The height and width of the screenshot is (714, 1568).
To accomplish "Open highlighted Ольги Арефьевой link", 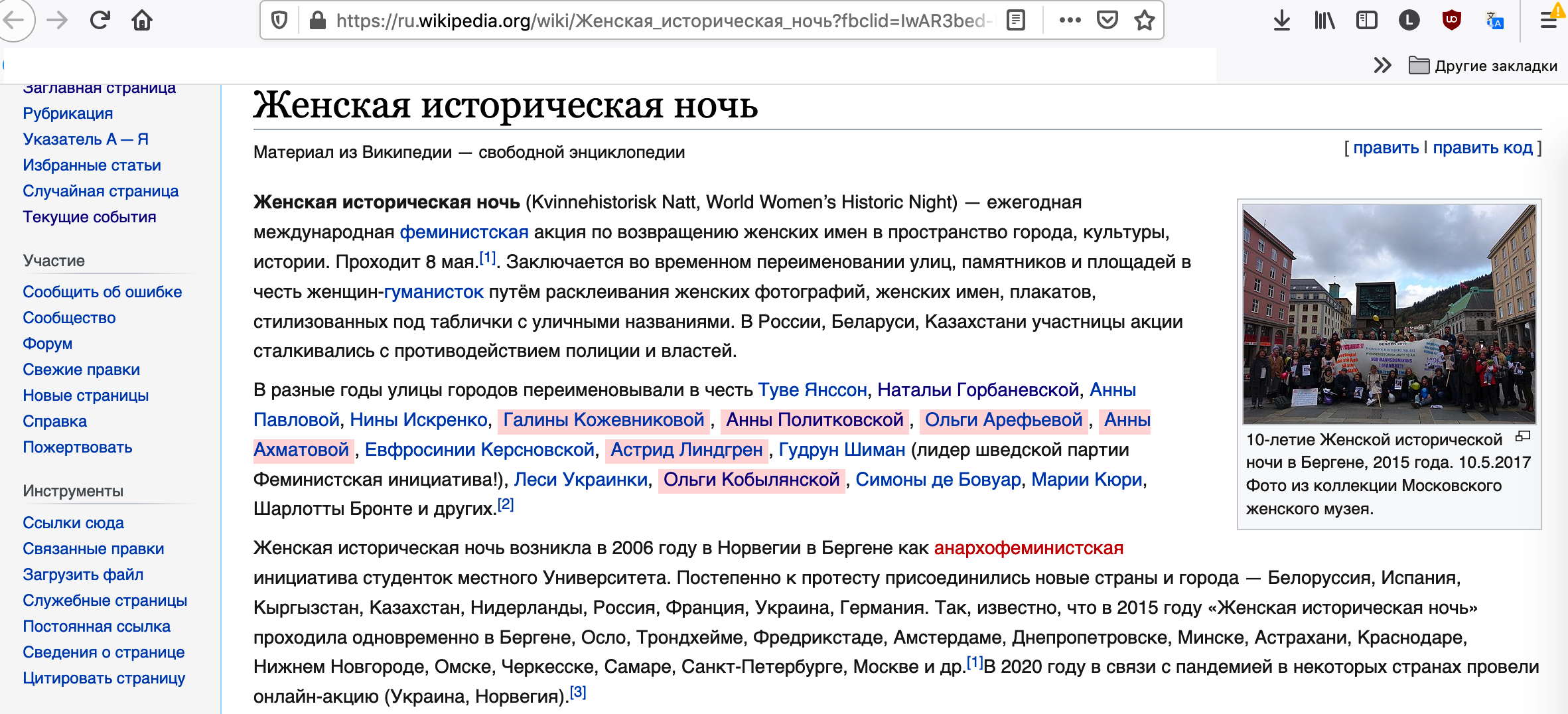I will 1003,420.
